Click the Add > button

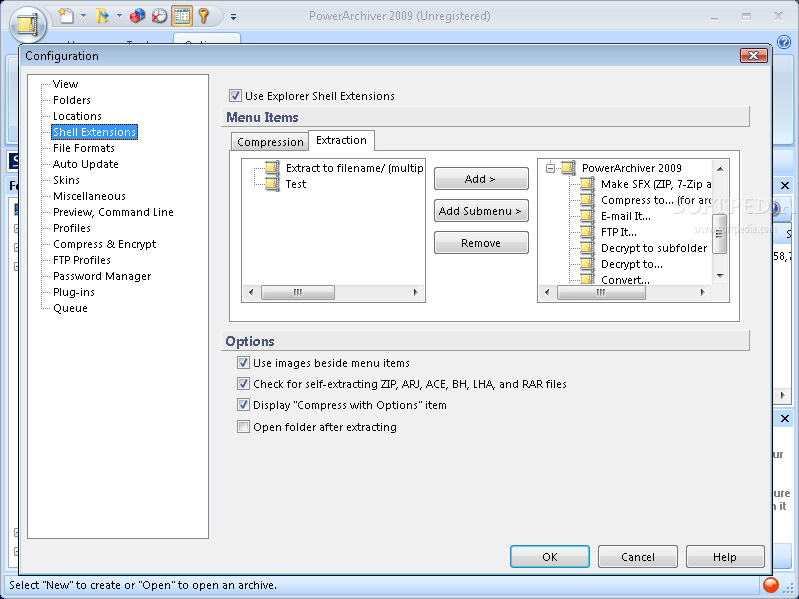(x=481, y=179)
